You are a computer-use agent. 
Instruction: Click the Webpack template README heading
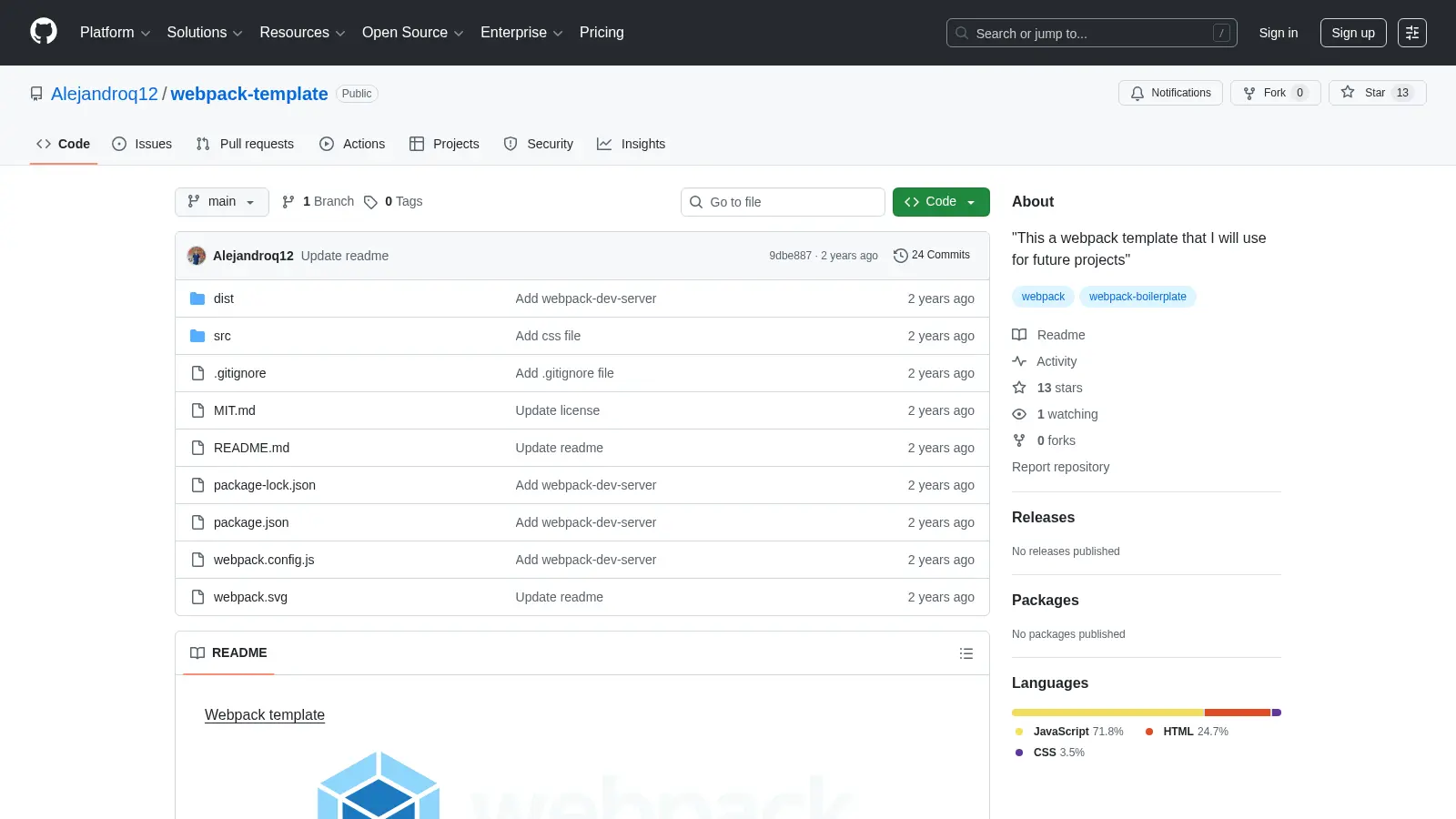(265, 715)
